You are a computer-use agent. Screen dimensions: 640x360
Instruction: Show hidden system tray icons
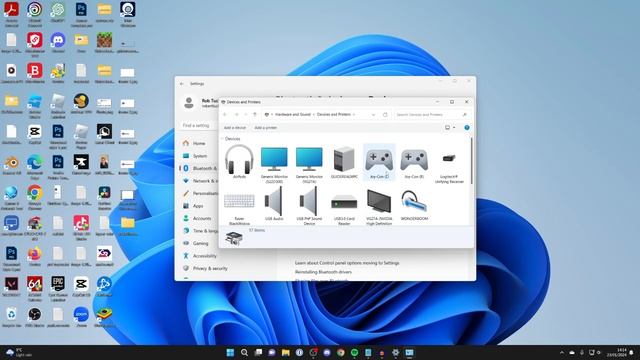[562, 352]
